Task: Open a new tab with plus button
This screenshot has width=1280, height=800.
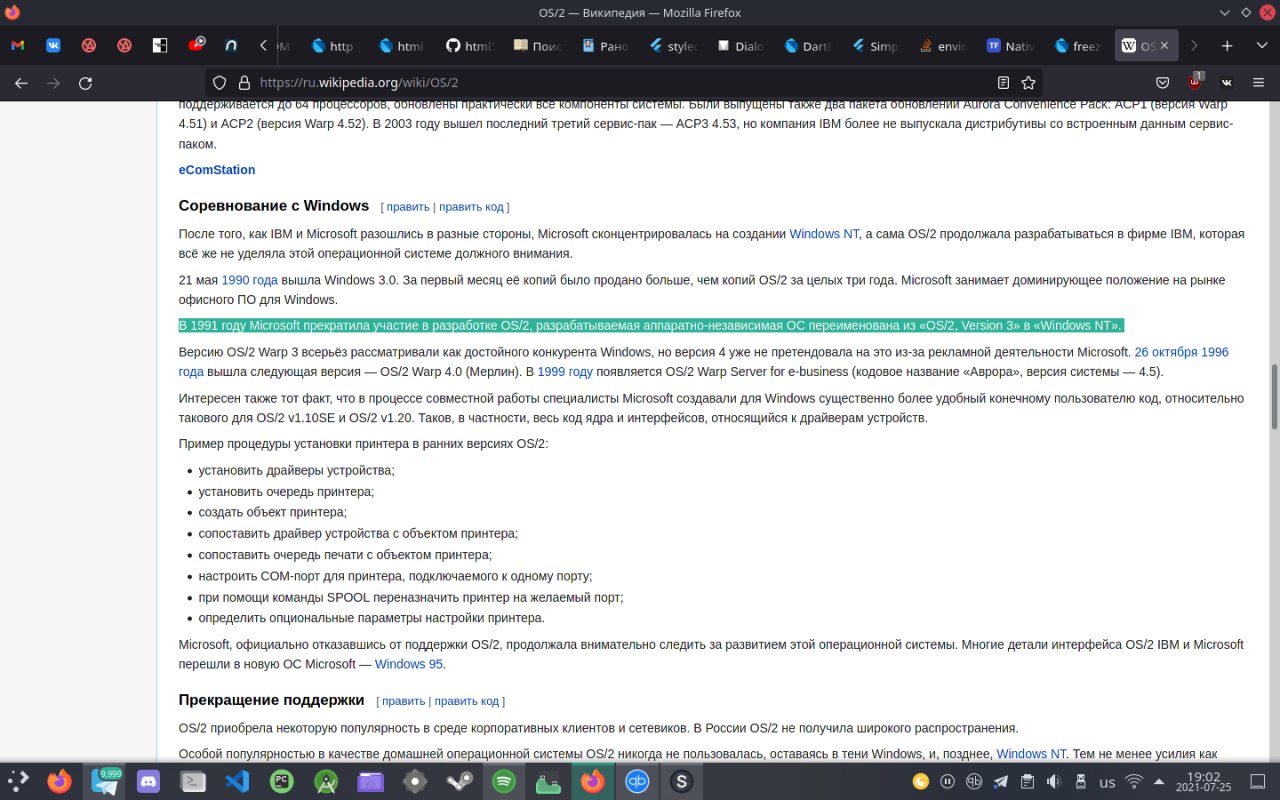Action: coord(1227,46)
